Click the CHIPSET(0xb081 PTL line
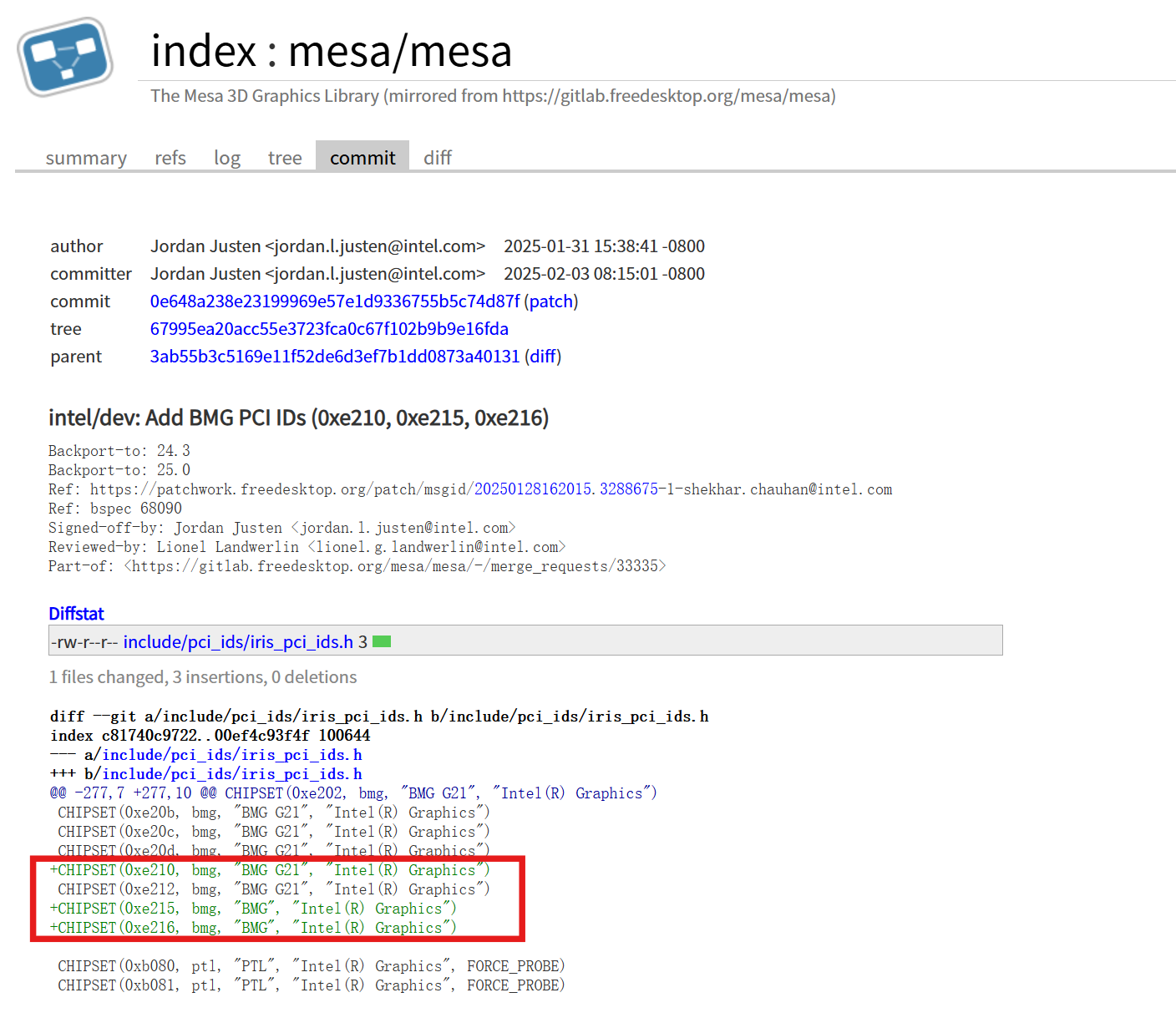 point(312,985)
